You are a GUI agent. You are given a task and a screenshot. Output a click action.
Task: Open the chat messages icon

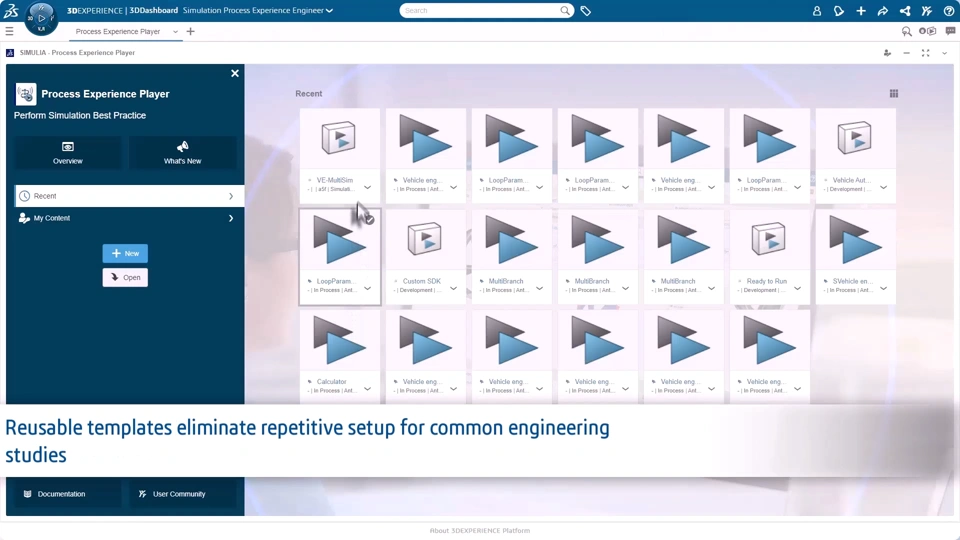(950, 31)
